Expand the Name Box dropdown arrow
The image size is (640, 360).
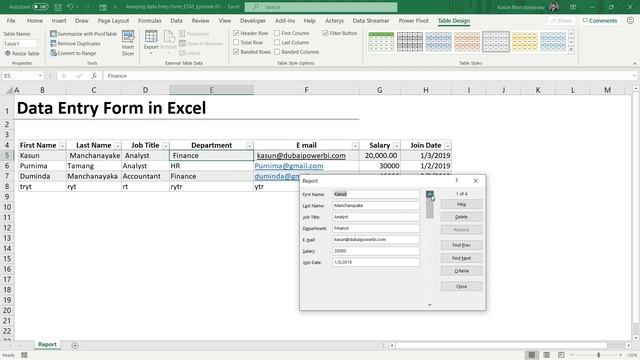40,76
